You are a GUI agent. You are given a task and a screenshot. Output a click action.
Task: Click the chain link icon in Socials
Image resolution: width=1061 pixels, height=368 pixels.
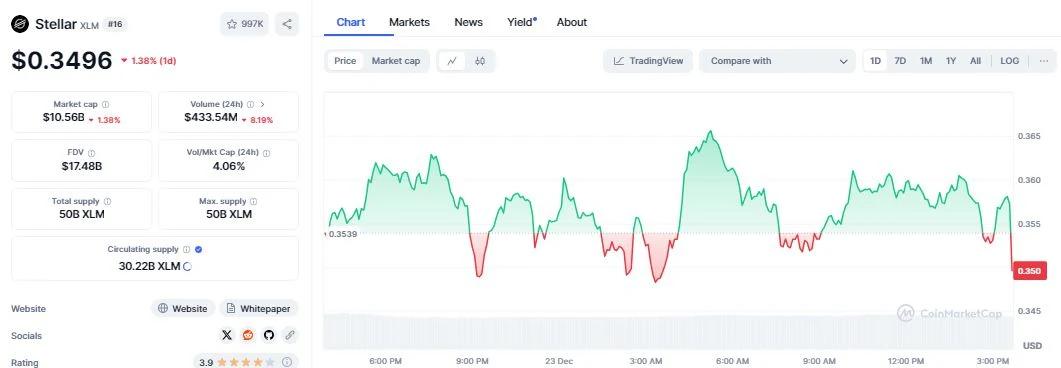(x=290, y=335)
